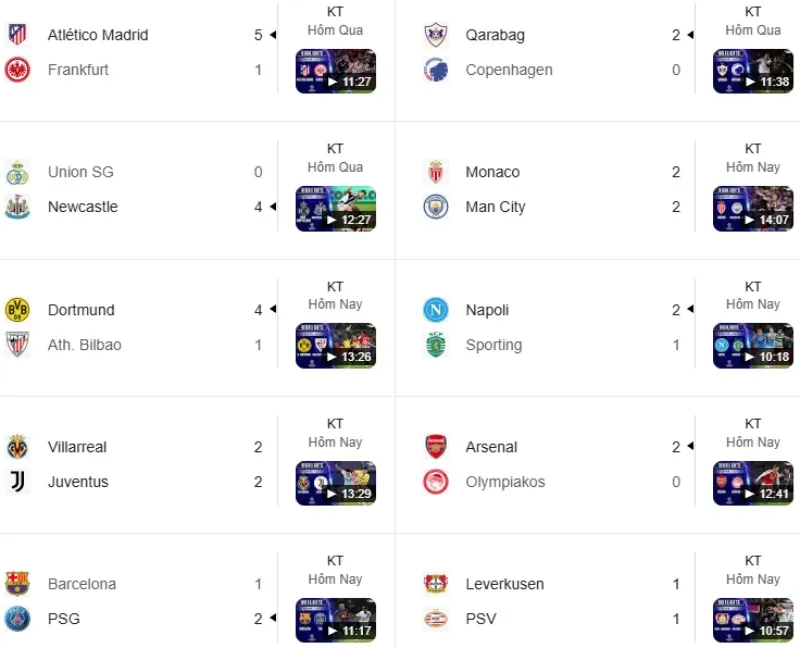The height and width of the screenshot is (648, 800).
Task: Play Union SG vs Newcastle highlights
Action: [336, 208]
